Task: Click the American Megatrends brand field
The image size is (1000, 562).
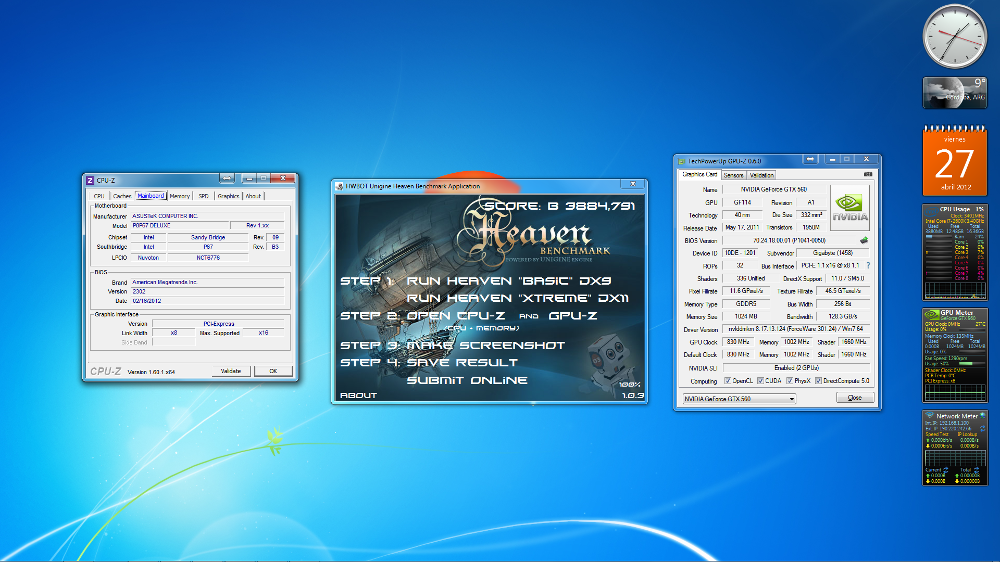Action: pyautogui.click(x=207, y=282)
